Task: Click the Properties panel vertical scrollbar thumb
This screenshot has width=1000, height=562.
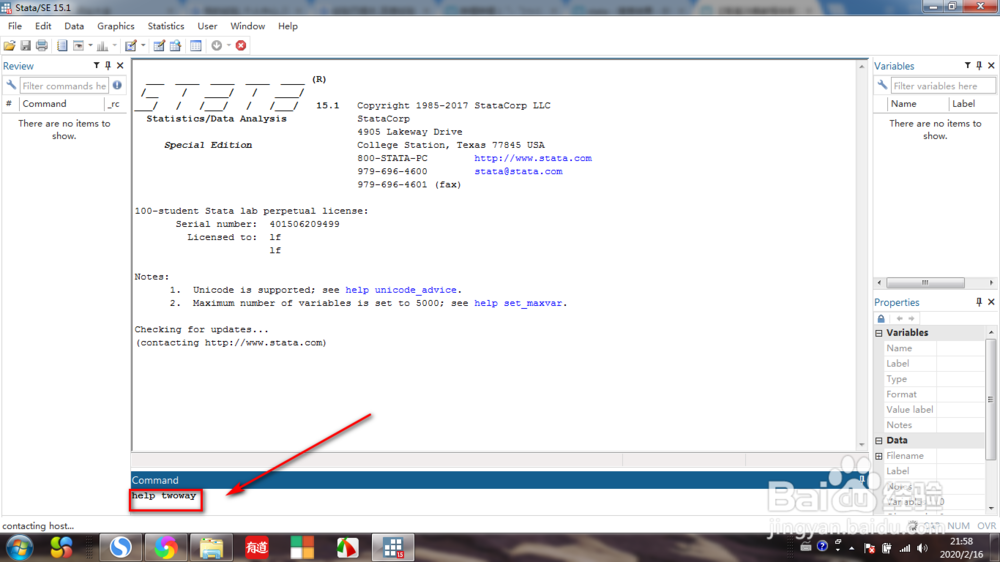Action: (x=990, y=399)
